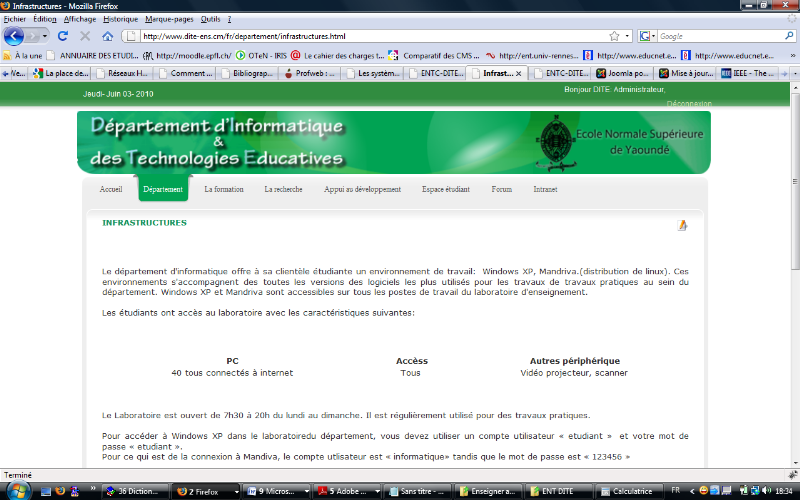Viewport: 800px width, 500px height.
Task: Click the department header banner
Action: 393,142
